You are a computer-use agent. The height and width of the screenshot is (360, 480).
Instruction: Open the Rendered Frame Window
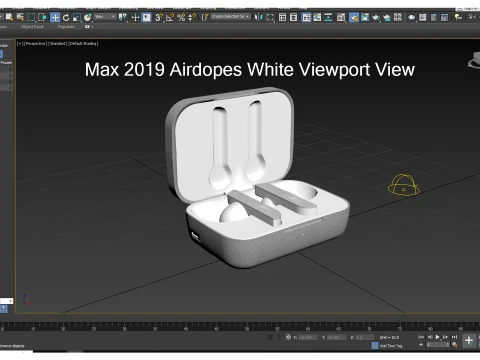pos(365,17)
